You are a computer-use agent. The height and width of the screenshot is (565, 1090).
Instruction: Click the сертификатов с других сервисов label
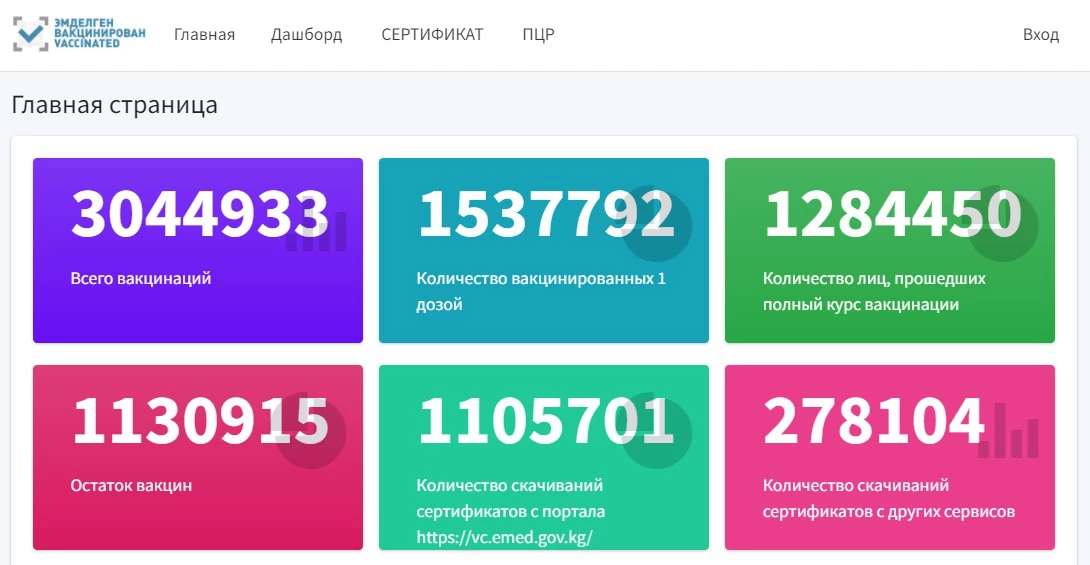[889, 512]
